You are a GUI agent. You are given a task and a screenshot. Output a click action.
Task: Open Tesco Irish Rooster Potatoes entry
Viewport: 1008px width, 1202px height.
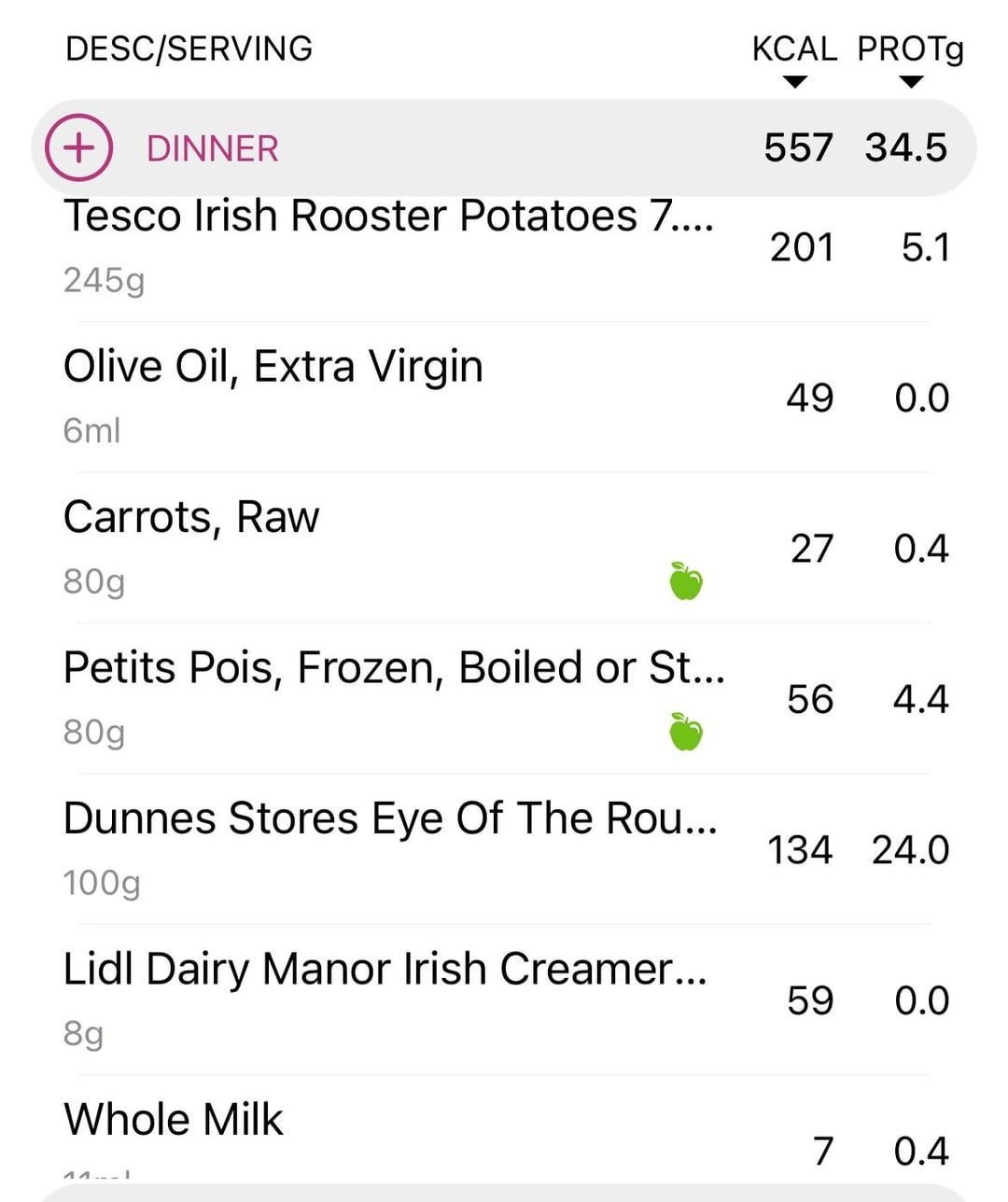387,217
